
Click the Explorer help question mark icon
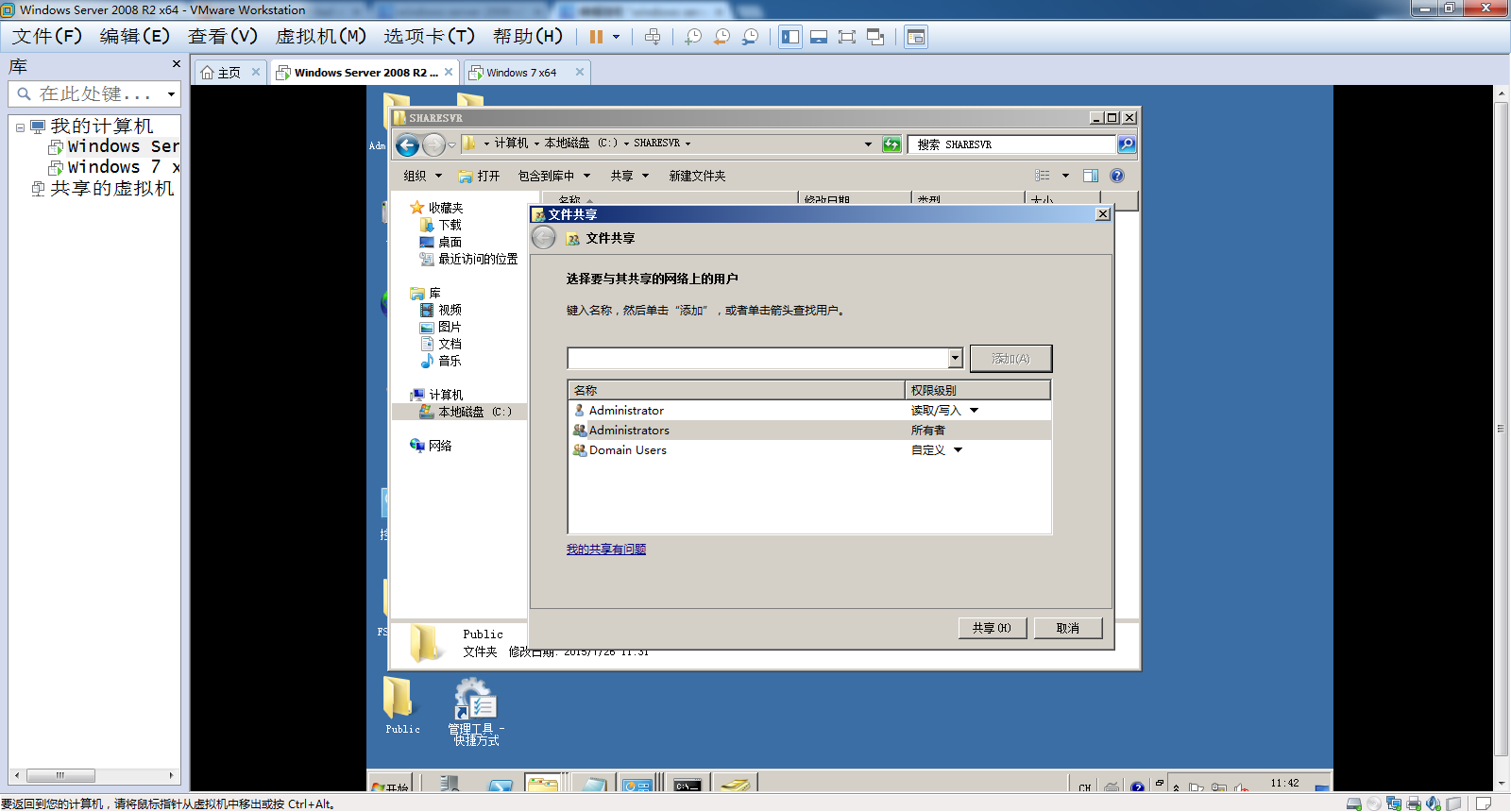pos(1117,176)
